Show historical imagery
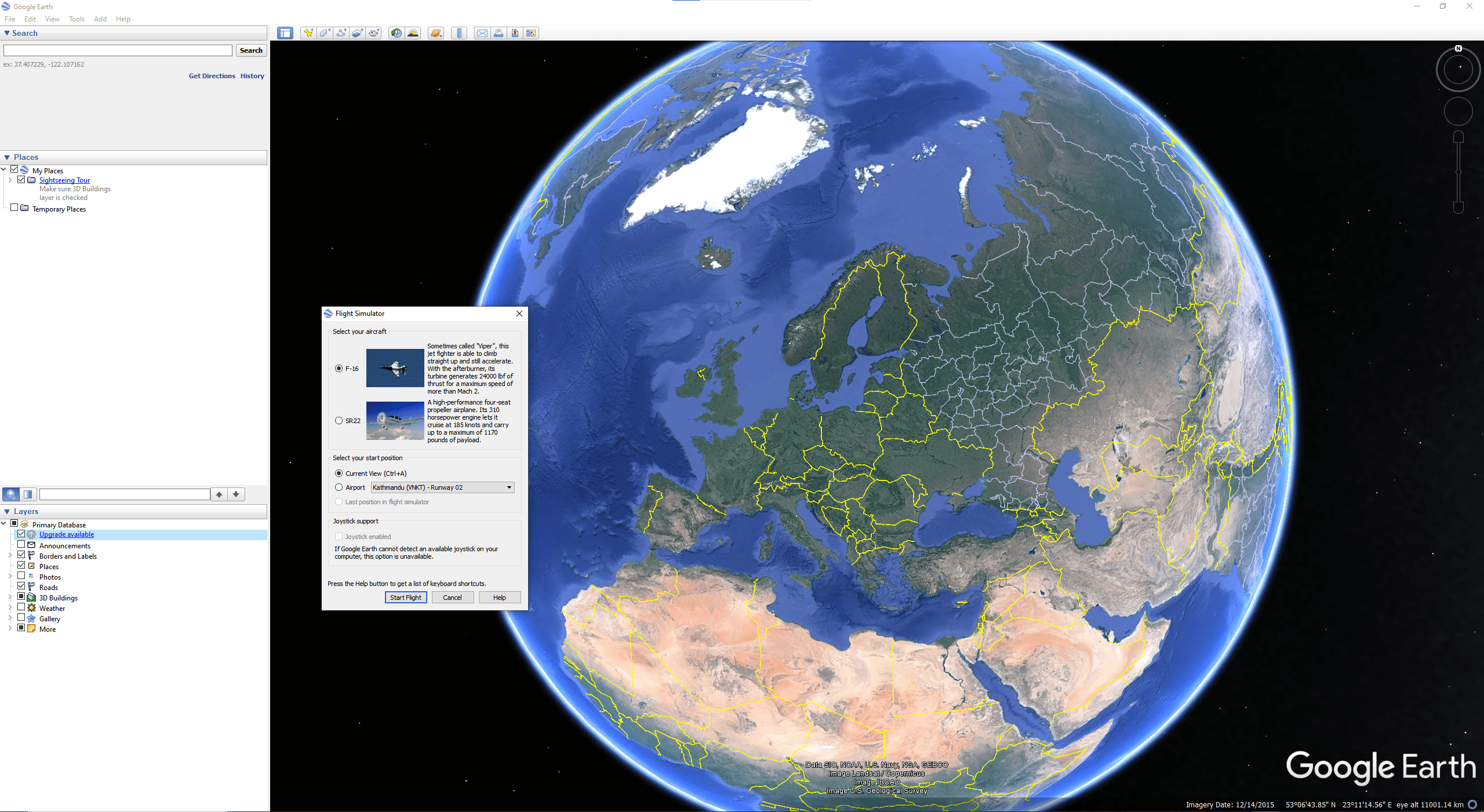 point(396,33)
